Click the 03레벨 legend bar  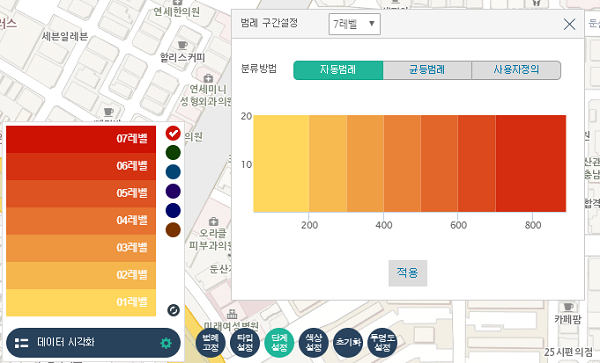click(81, 248)
